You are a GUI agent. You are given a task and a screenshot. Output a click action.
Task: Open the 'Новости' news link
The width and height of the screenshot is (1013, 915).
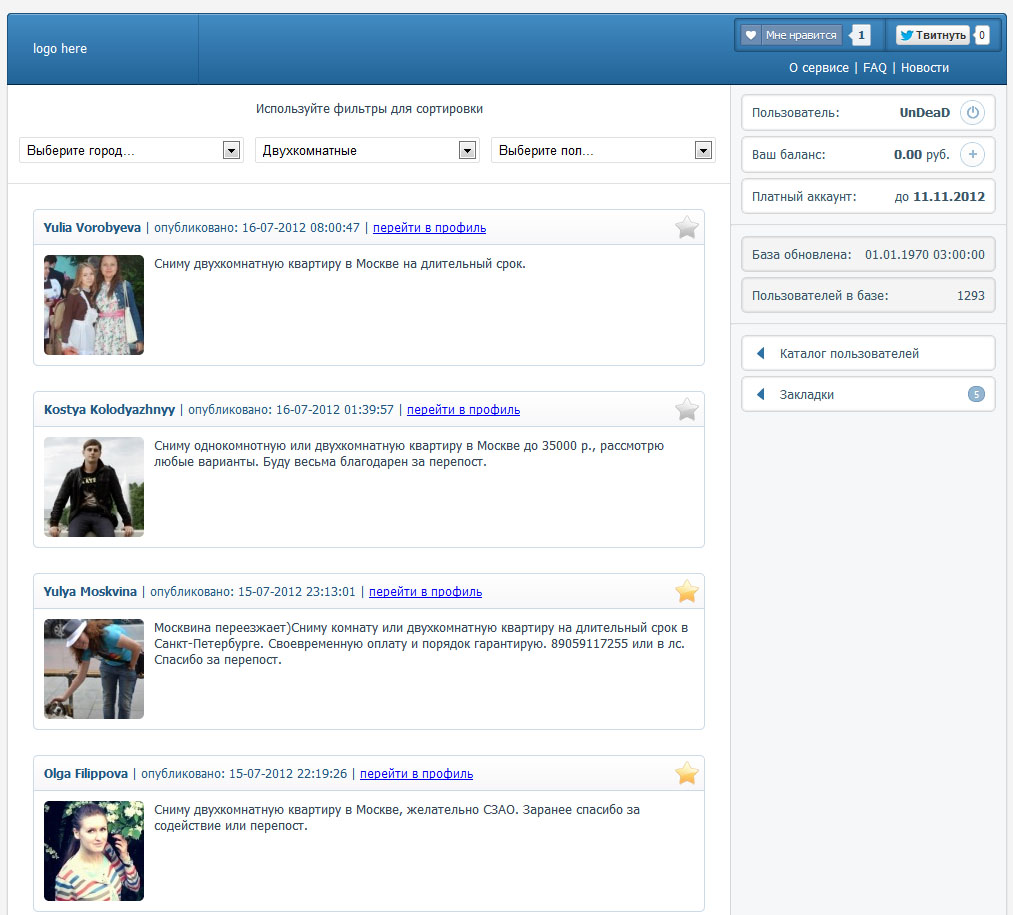[x=924, y=68]
